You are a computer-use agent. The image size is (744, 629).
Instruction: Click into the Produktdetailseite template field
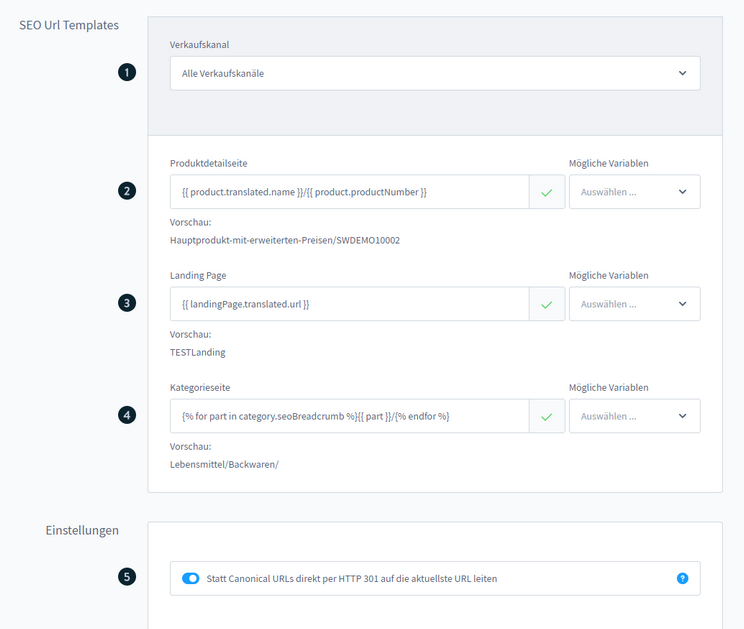pyautogui.click(x=350, y=192)
